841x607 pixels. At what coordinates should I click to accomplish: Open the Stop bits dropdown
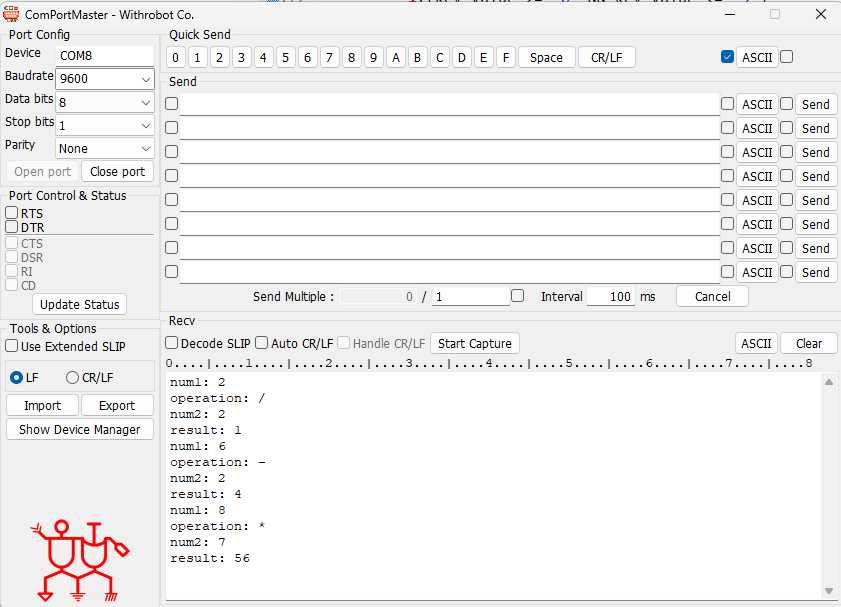coord(105,125)
